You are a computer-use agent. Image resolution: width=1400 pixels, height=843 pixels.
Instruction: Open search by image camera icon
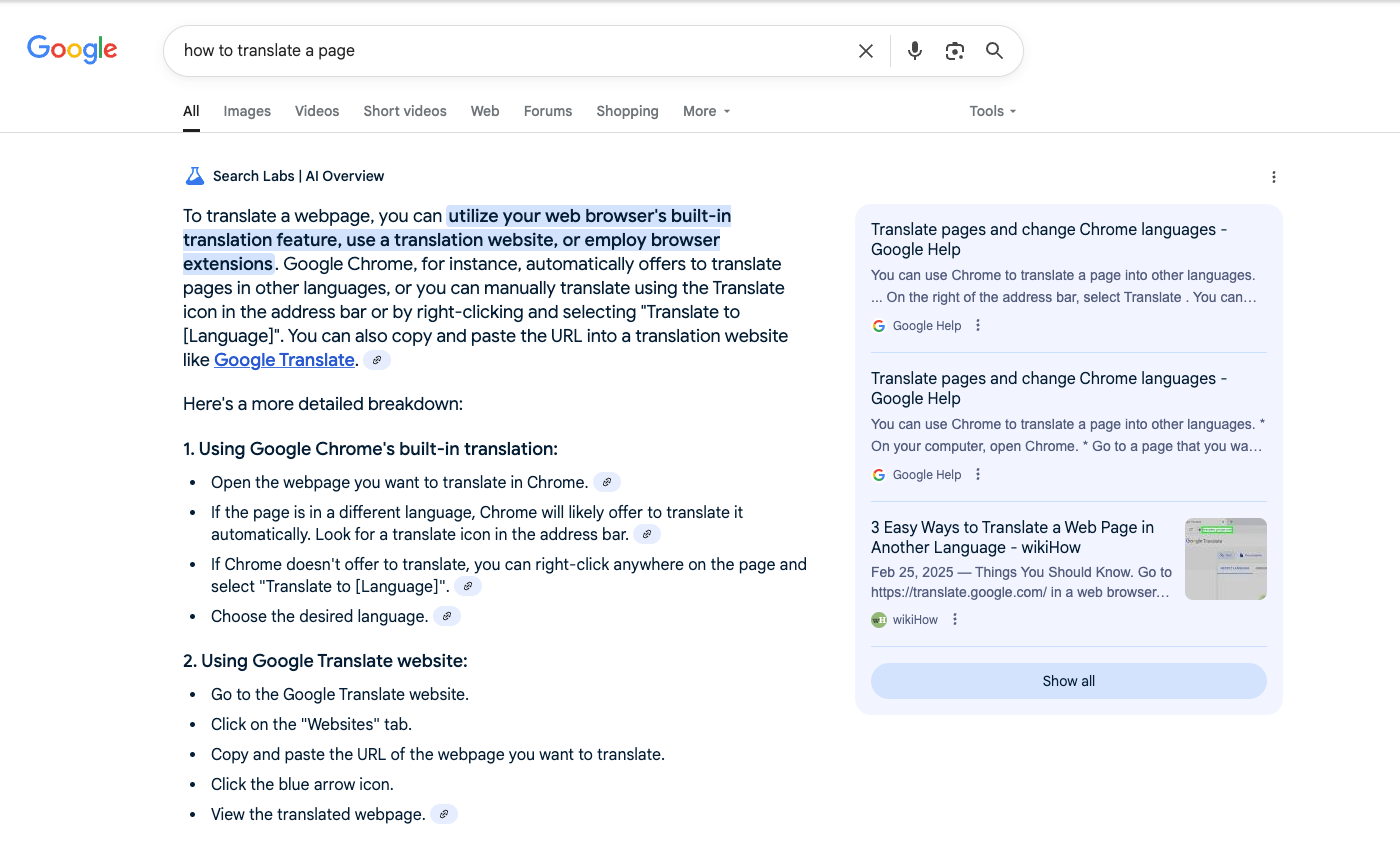pos(955,51)
